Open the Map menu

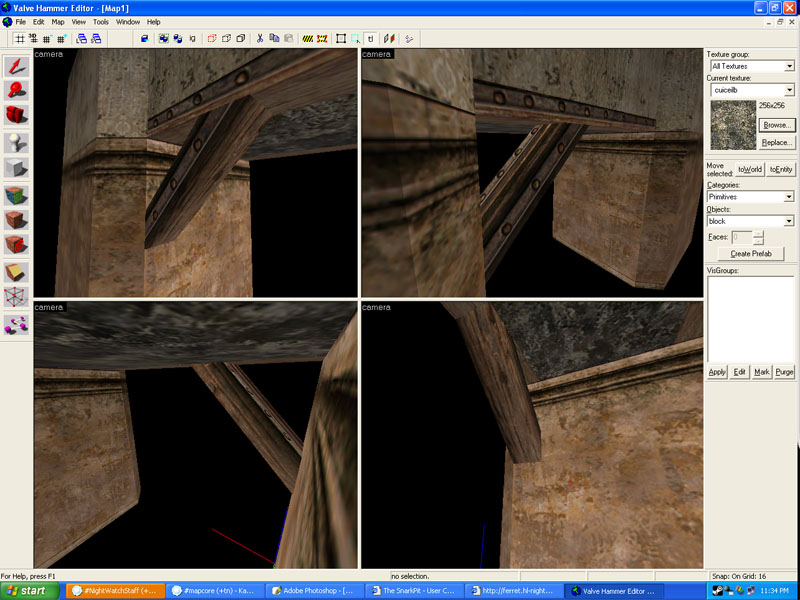pyautogui.click(x=58, y=21)
